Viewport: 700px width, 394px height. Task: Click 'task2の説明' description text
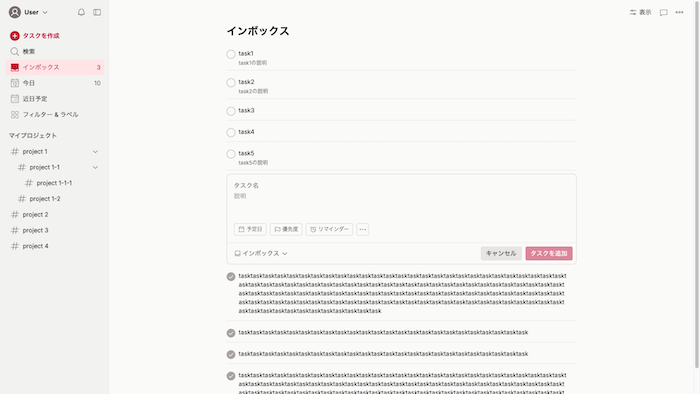pyautogui.click(x=253, y=91)
